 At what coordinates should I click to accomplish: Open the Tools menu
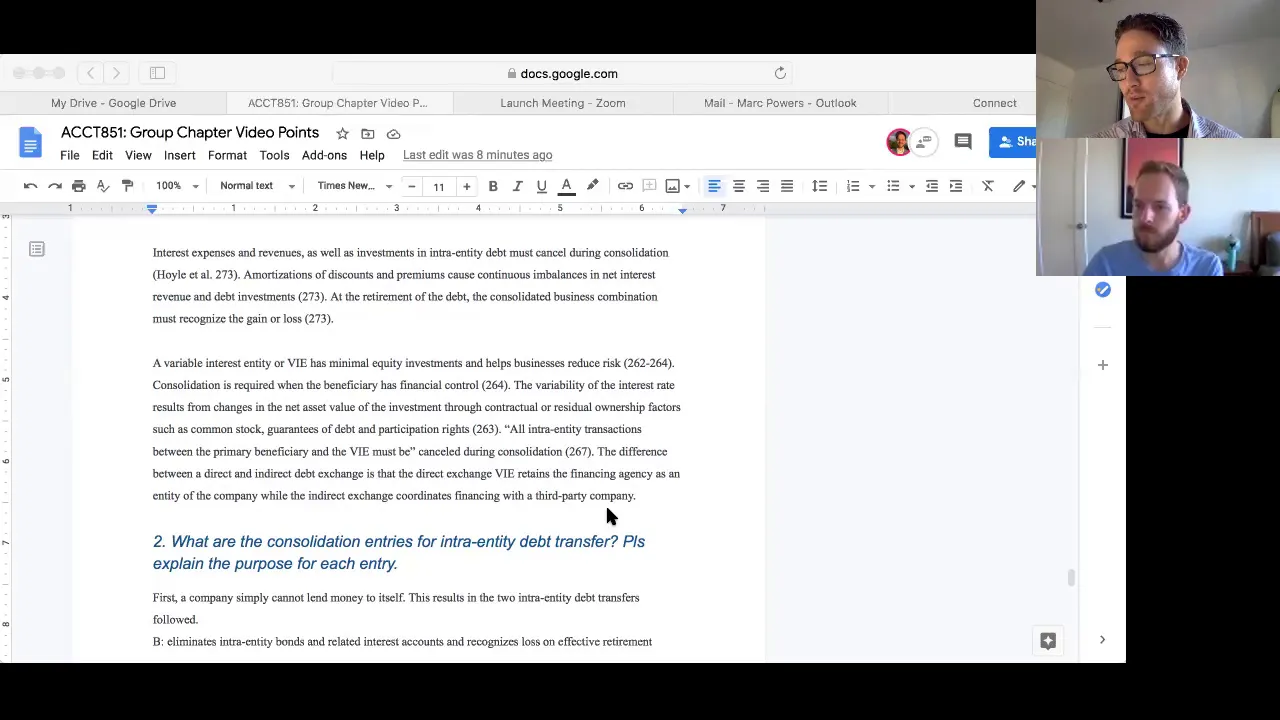point(274,155)
